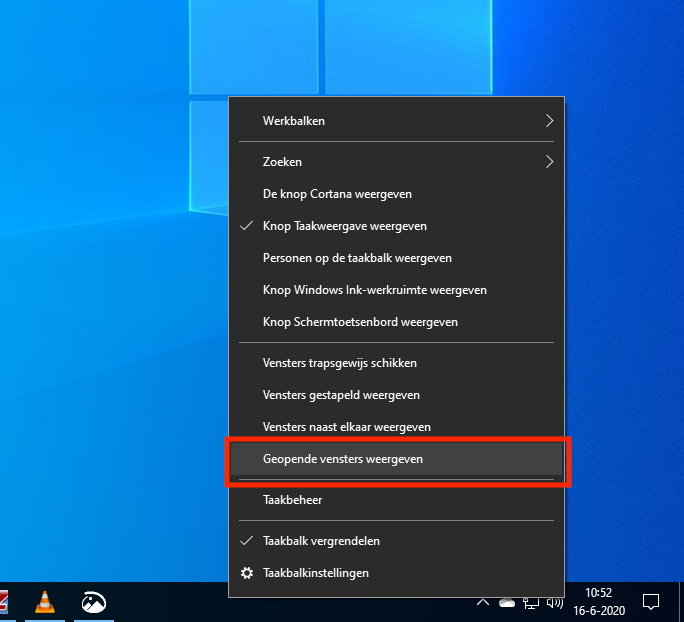Screen dimensions: 684x622
Task: Choose Vensters trapsgewijs schikken
Action: coord(339,363)
